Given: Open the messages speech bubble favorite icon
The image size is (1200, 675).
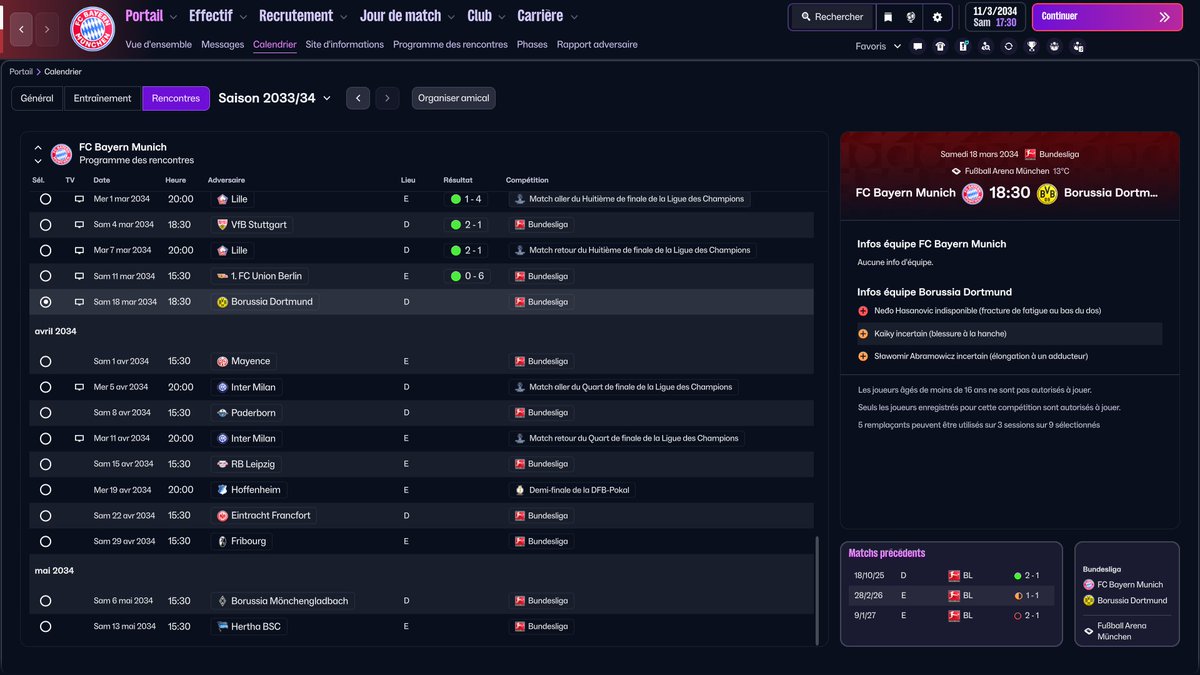Looking at the screenshot, I should tap(917, 46).
